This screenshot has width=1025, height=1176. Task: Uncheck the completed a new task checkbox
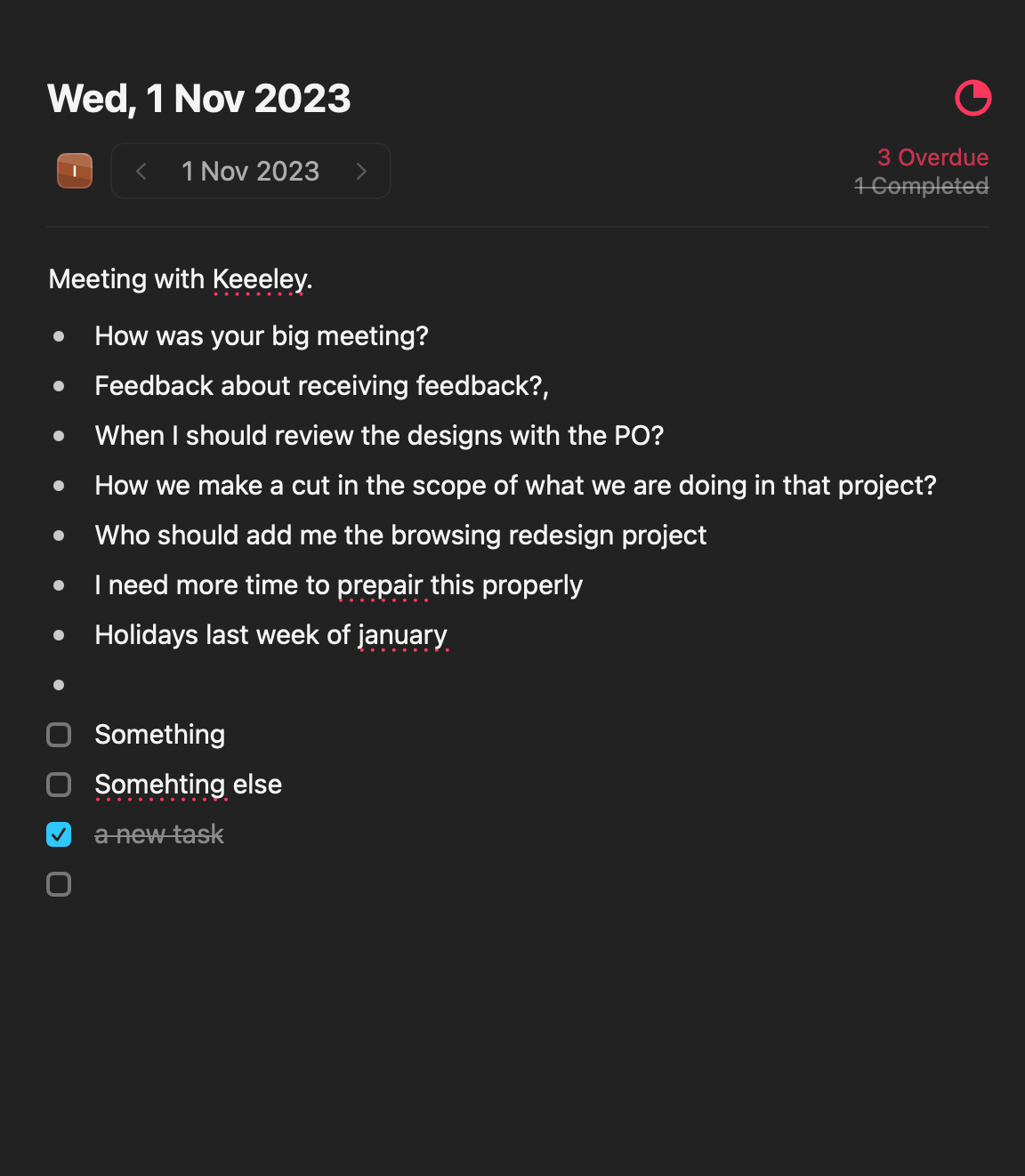59,834
